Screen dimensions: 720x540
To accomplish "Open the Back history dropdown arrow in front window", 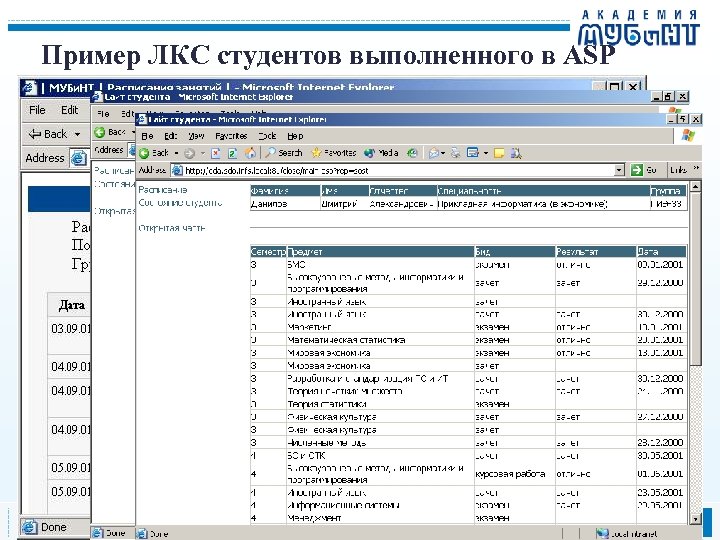I will coord(176,153).
